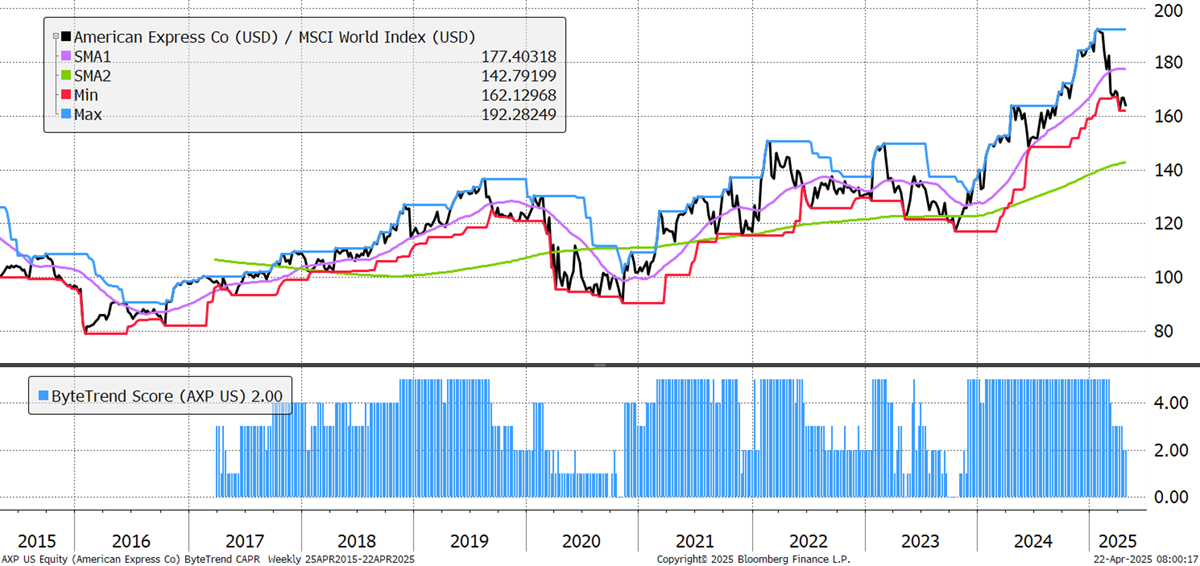Click the 2022 year label on time axis
The image size is (1200, 566).
pyautogui.click(x=807, y=541)
